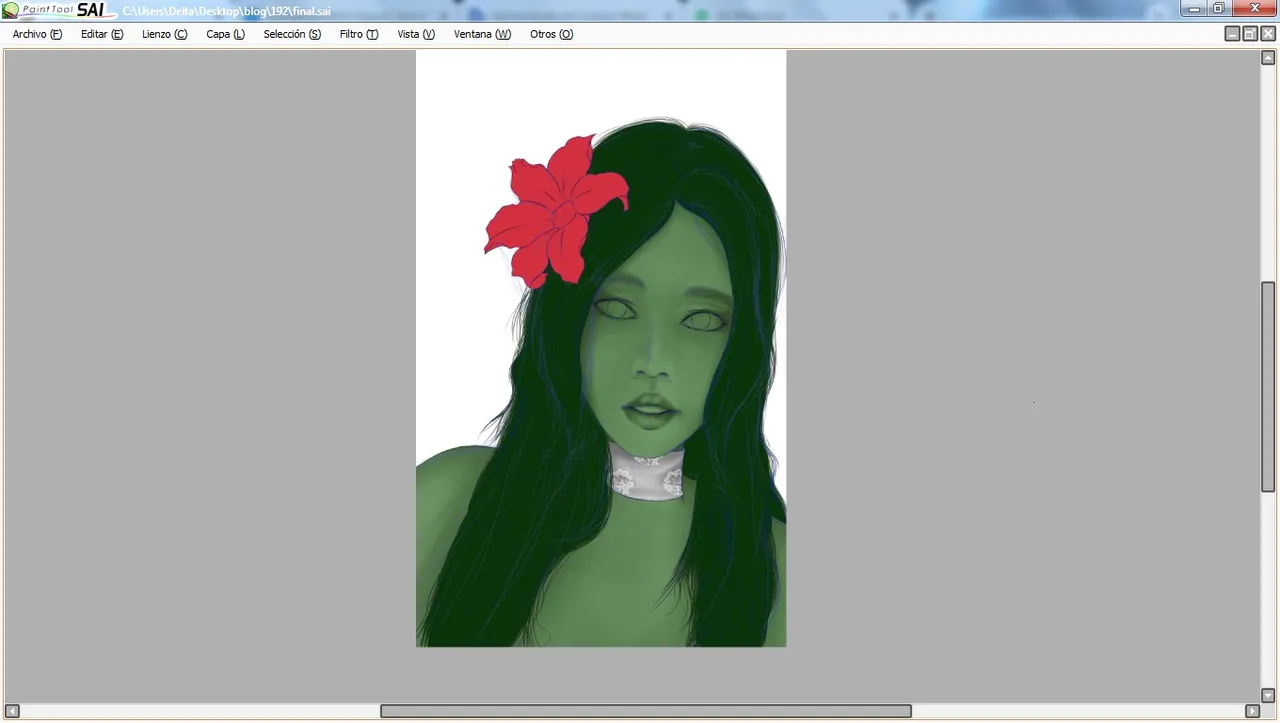The image size is (1280, 723).
Task: Open the Archivo menu
Action: tap(37, 34)
